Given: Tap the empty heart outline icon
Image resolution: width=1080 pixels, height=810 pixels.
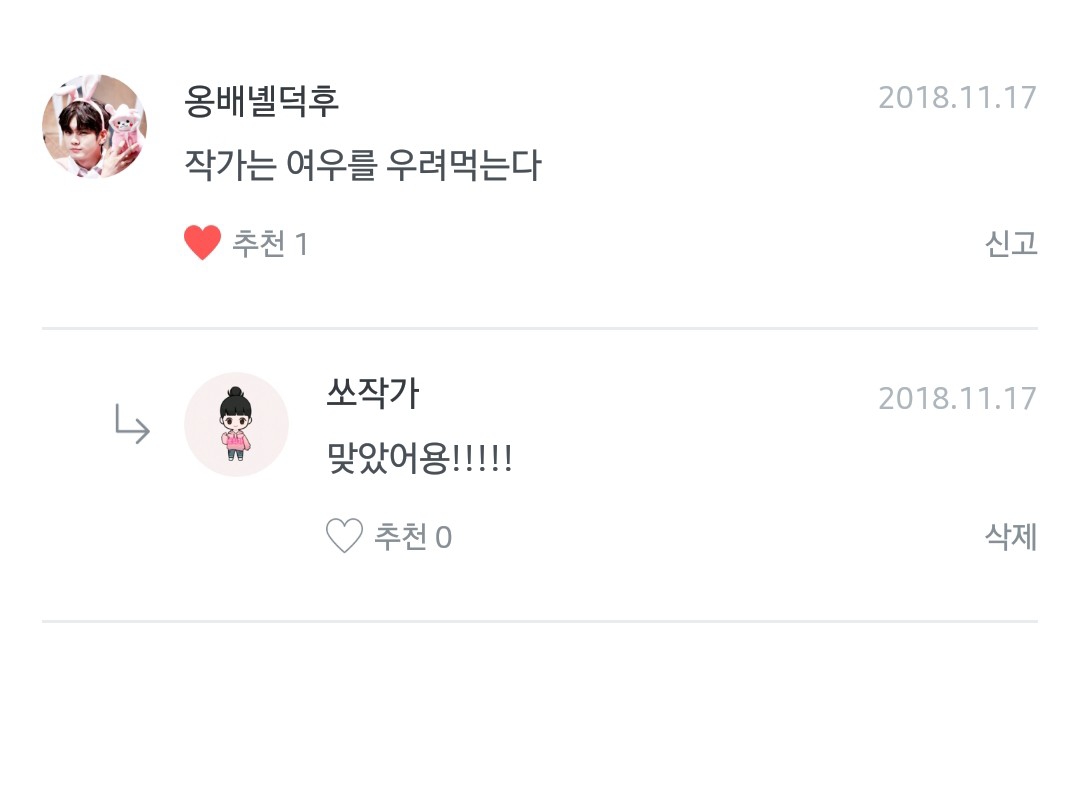Looking at the screenshot, I should coord(344,537).
